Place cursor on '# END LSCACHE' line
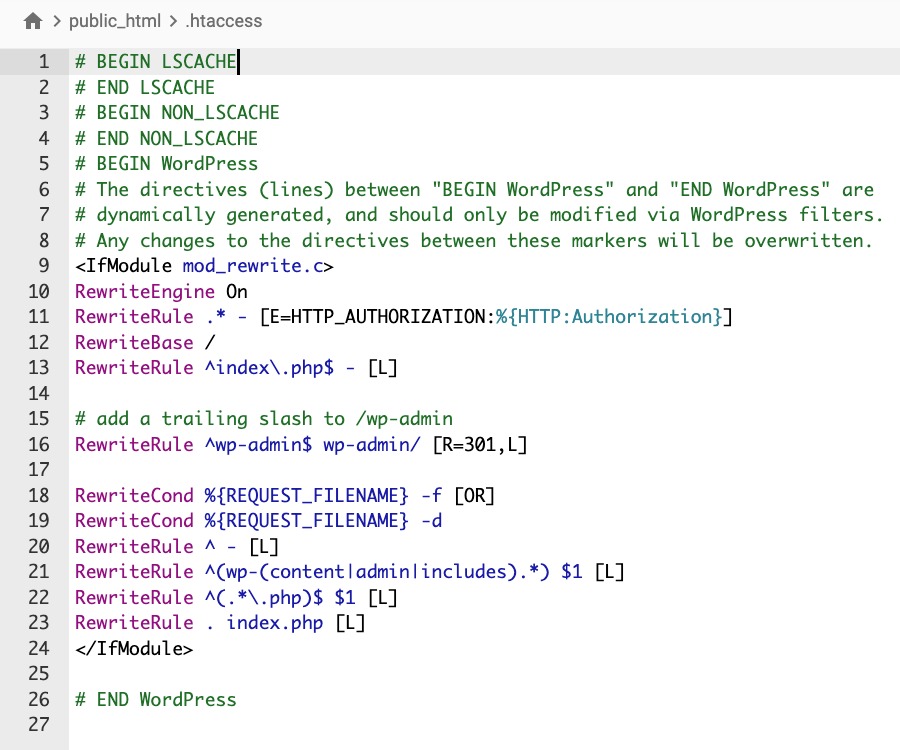The width and height of the screenshot is (900, 750). point(145,87)
